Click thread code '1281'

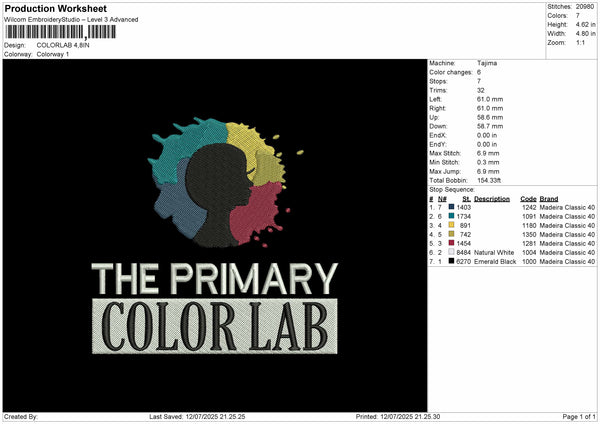tap(529, 243)
